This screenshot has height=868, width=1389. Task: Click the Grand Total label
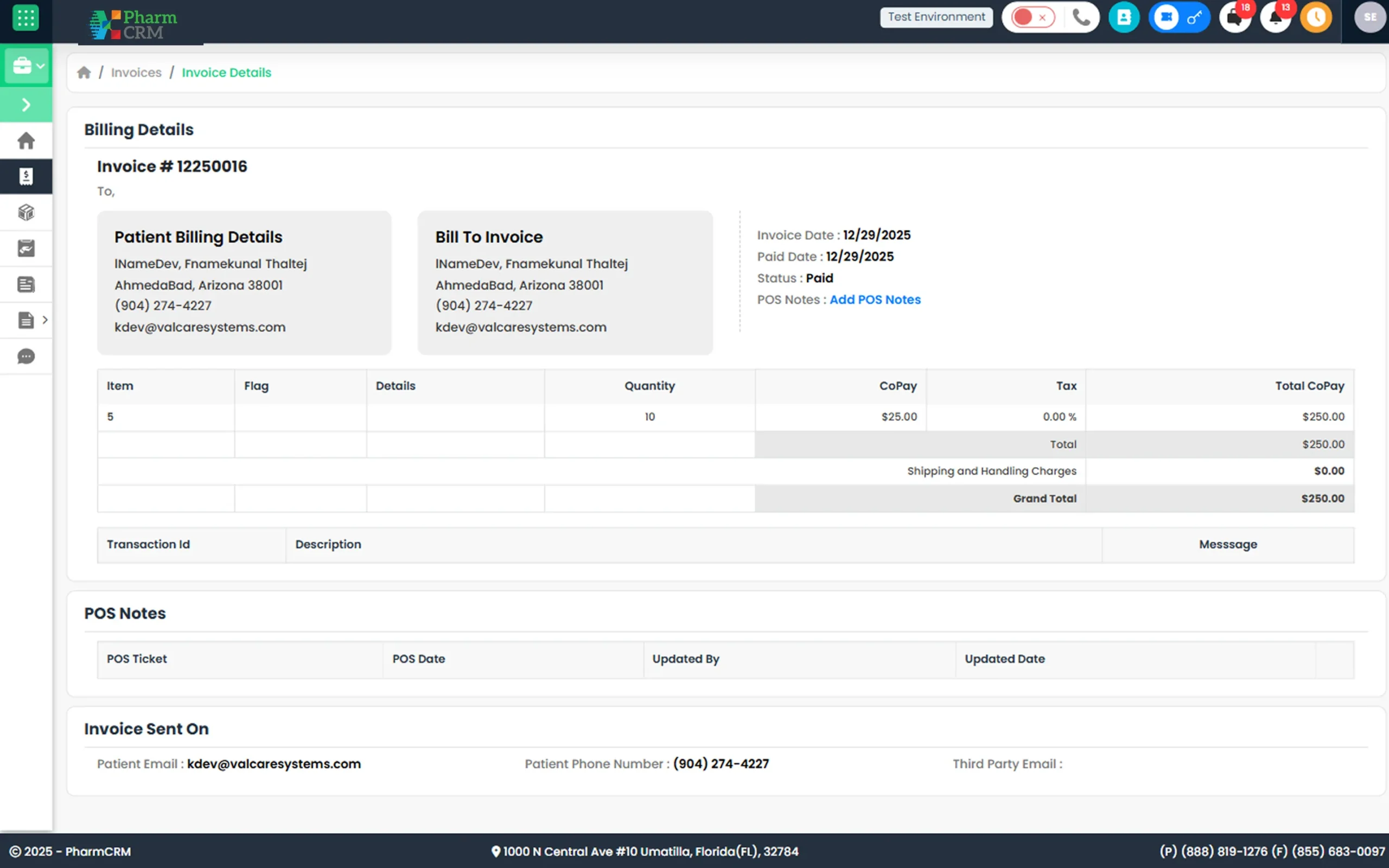[x=1044, y=499]
